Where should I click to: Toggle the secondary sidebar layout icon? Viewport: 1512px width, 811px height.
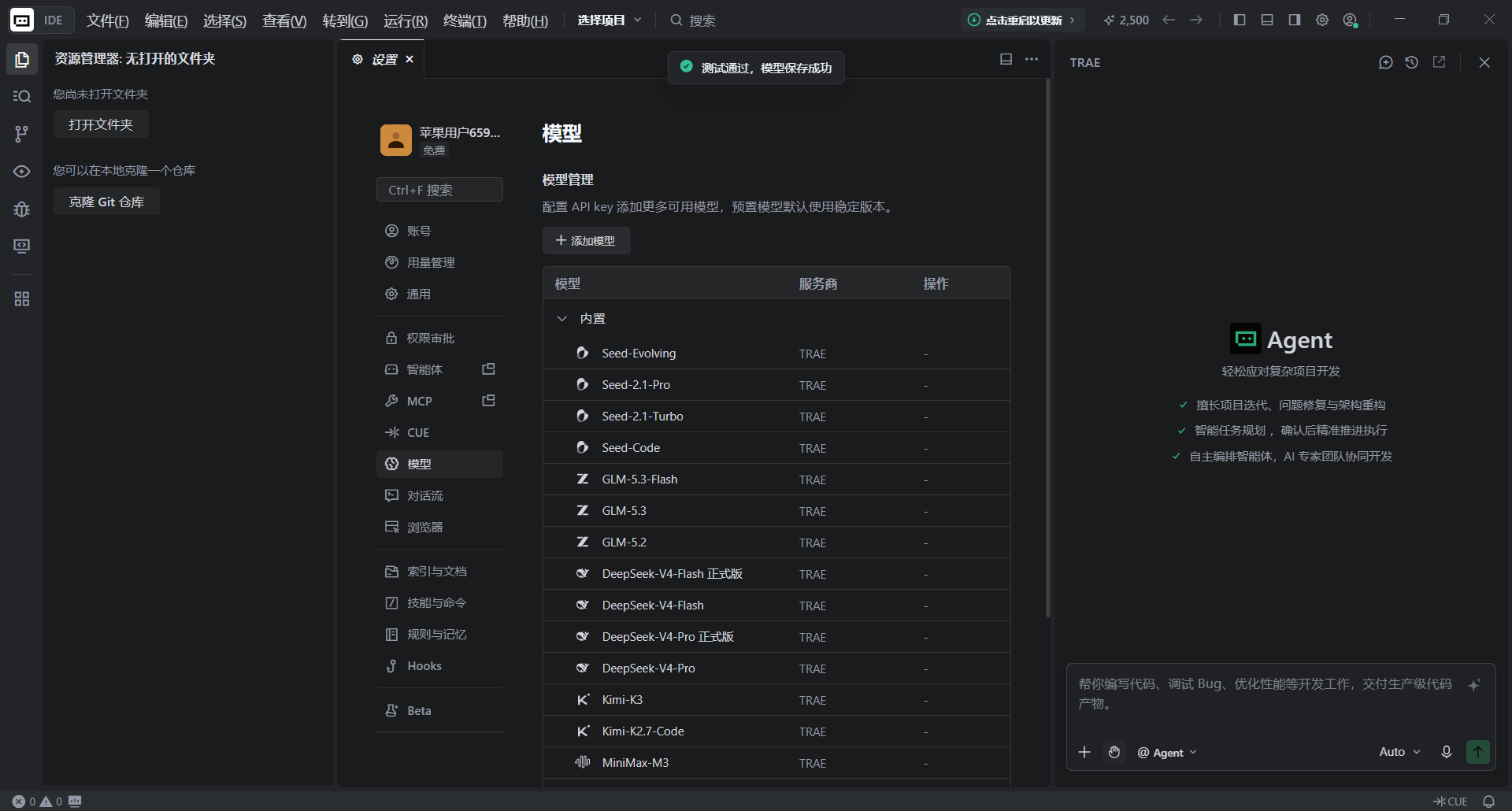1295,20
